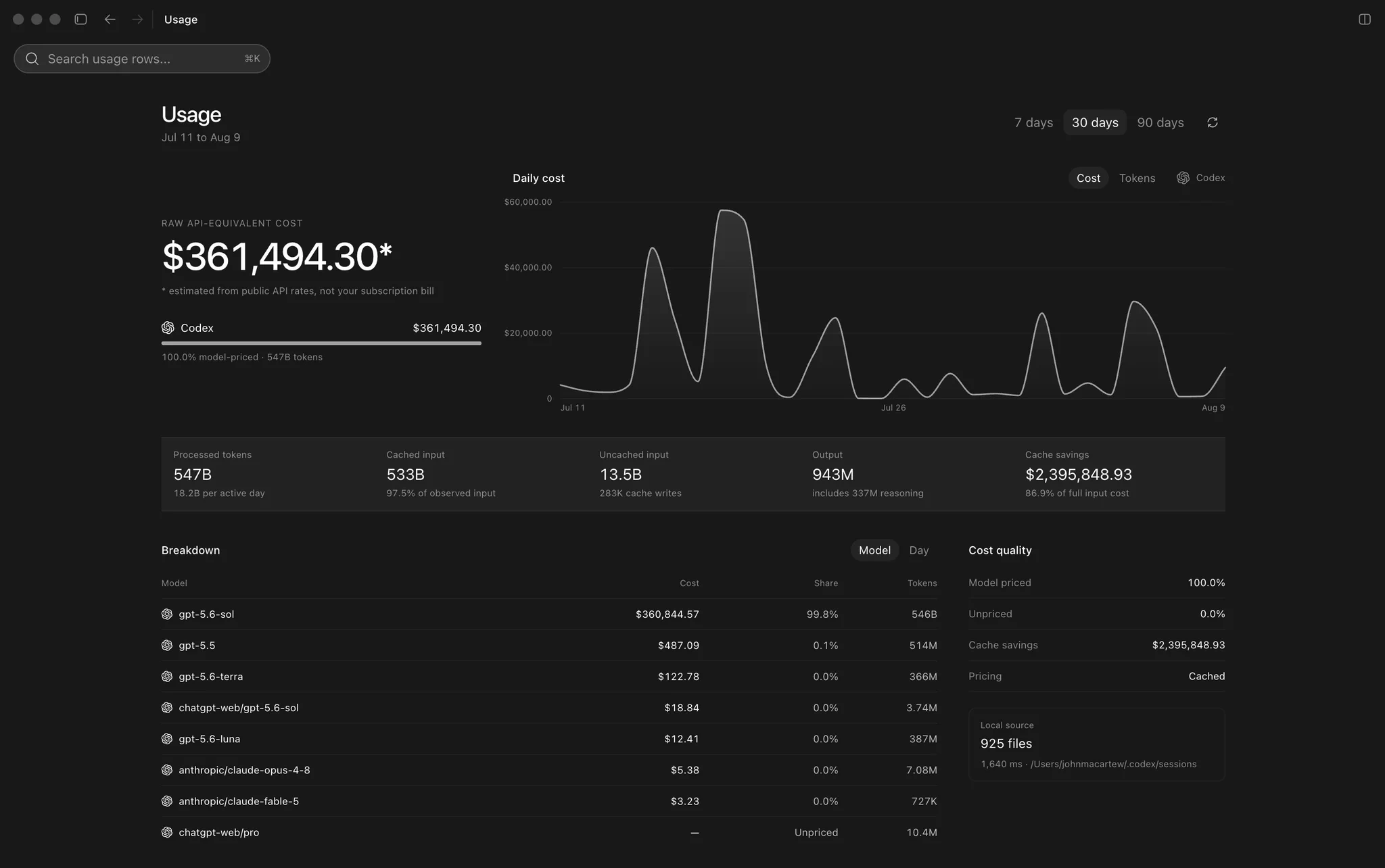1385x868 pixels.
Task: Click the icon beside gpt-5.6-luna
Action: (167, 739)
